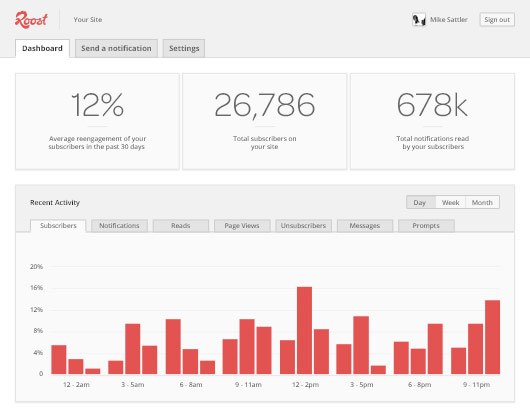Click the 12% y-axis label on the chart
The height and width of the screenshot is (419, 530).
coord(37,310)
